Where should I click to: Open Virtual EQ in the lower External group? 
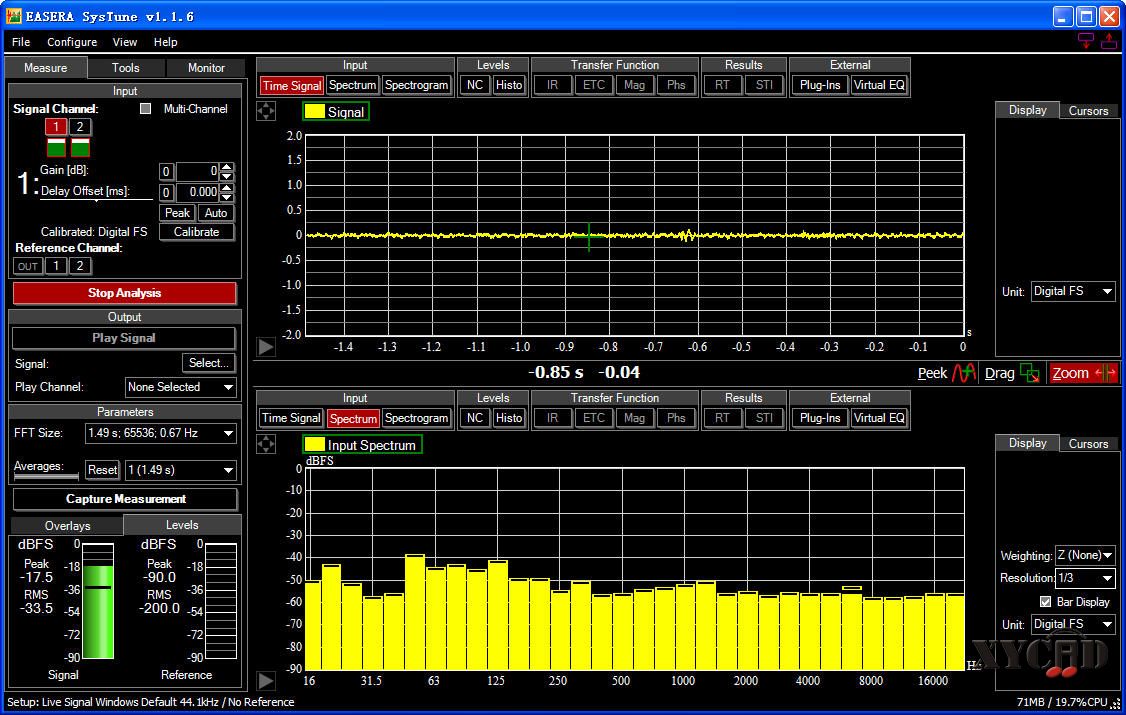(879, 418)
